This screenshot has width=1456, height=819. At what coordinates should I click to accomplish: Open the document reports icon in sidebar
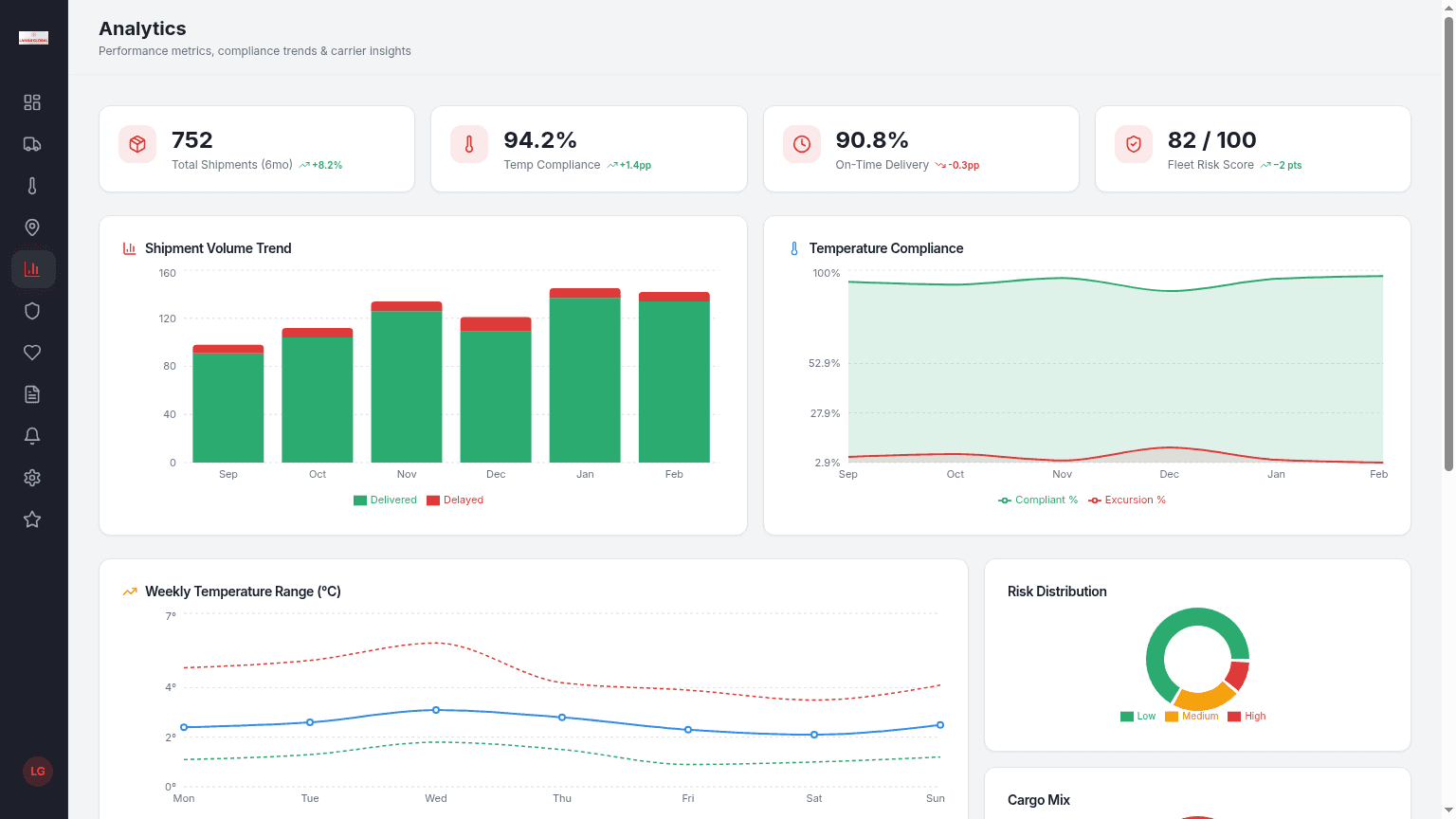(32, 394)
